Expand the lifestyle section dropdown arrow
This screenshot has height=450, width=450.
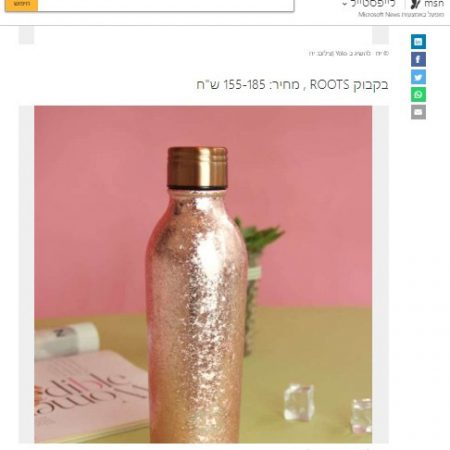[345, 4]
